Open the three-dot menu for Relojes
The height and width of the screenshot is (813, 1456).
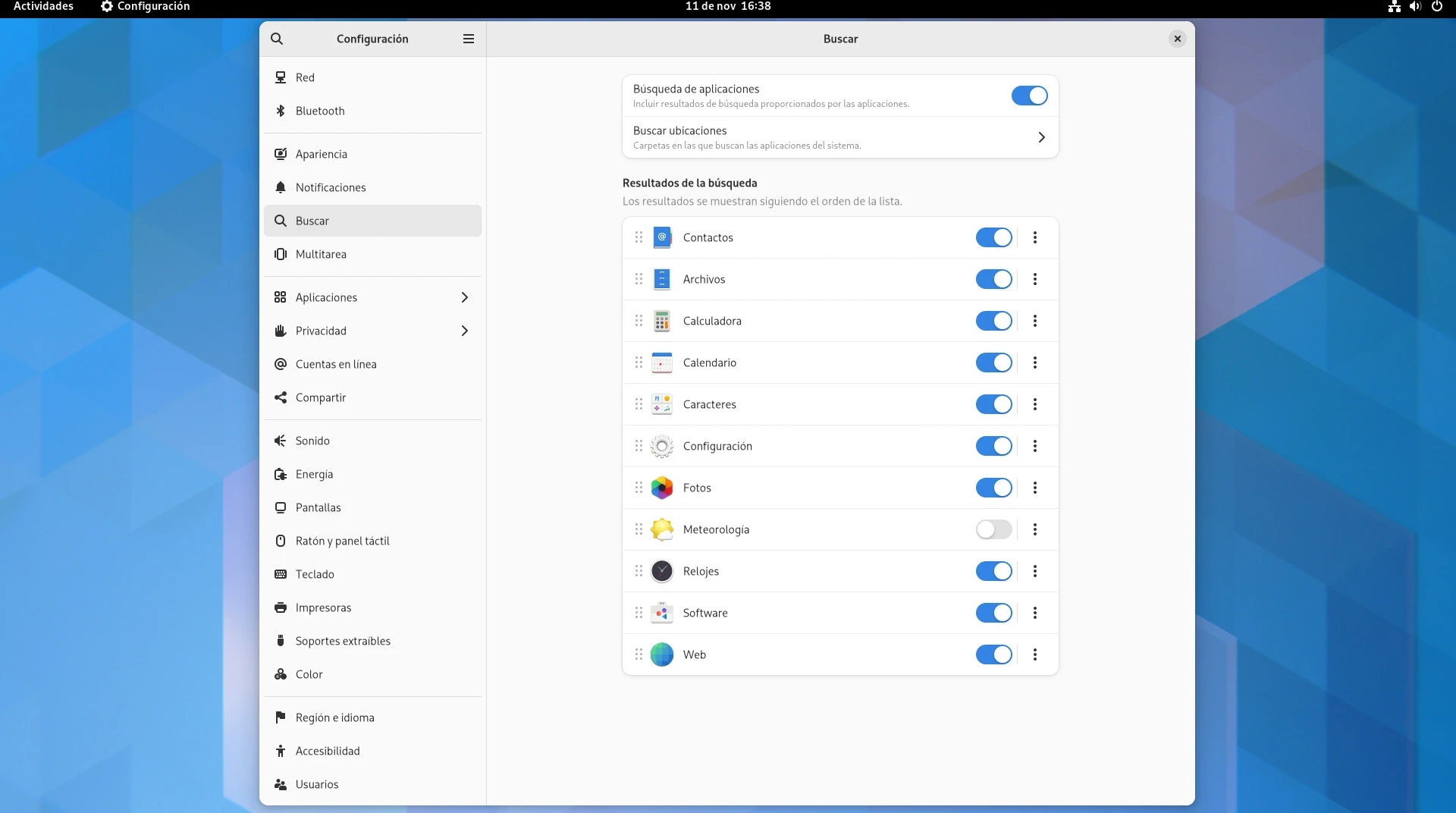point(1034,571)
